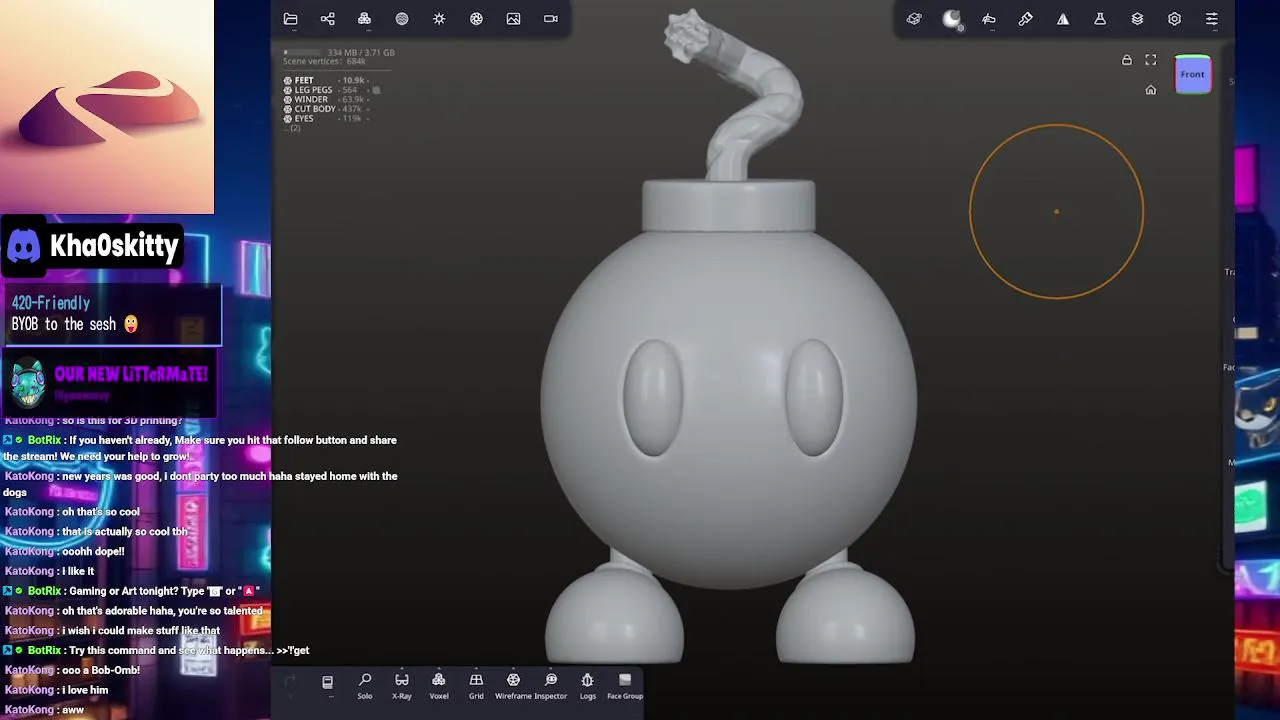Open the Files folder menu
The image size is (1280, 720).
(x=291, y=19)
